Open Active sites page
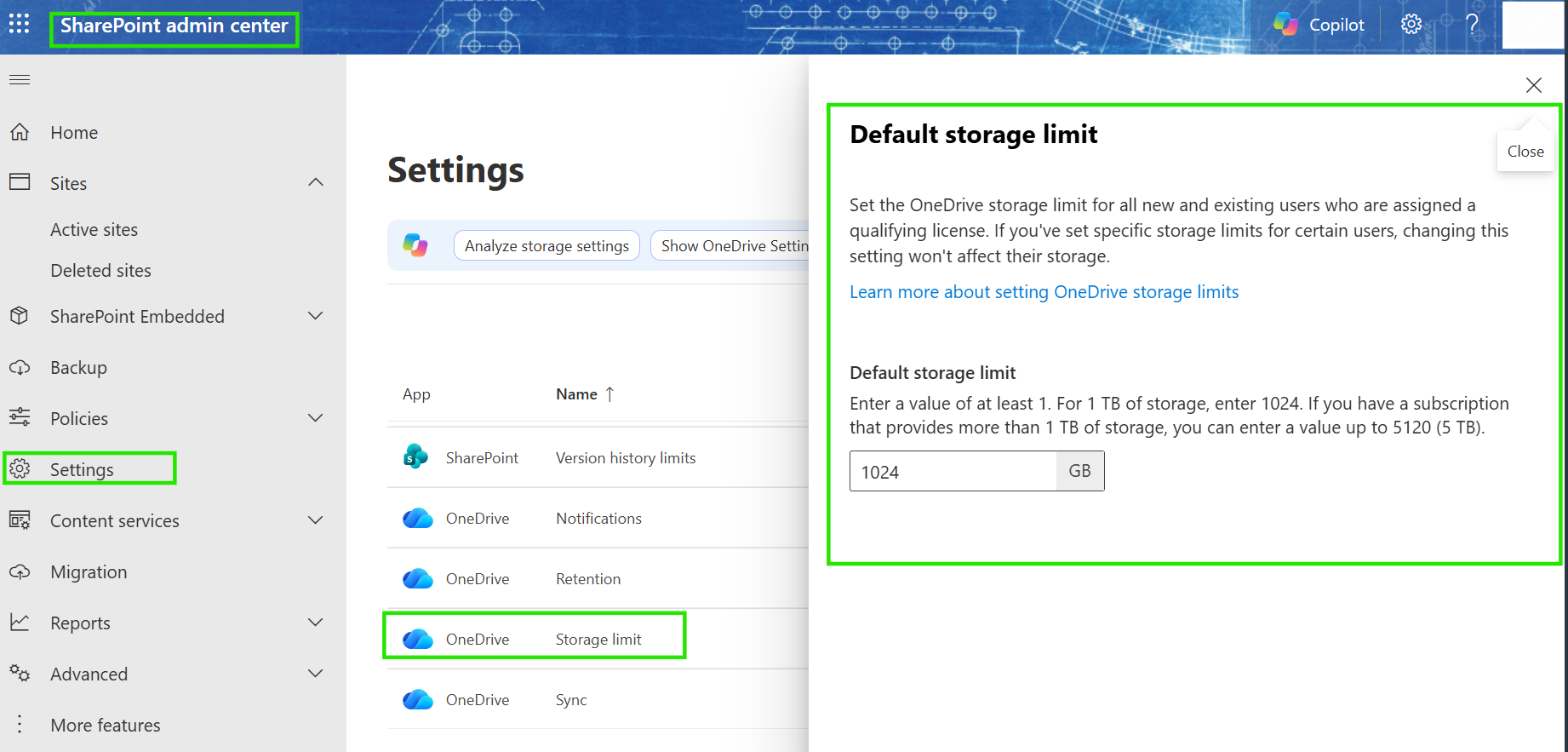Screen dimensions: 1568x752 click(x=94, y=229)
